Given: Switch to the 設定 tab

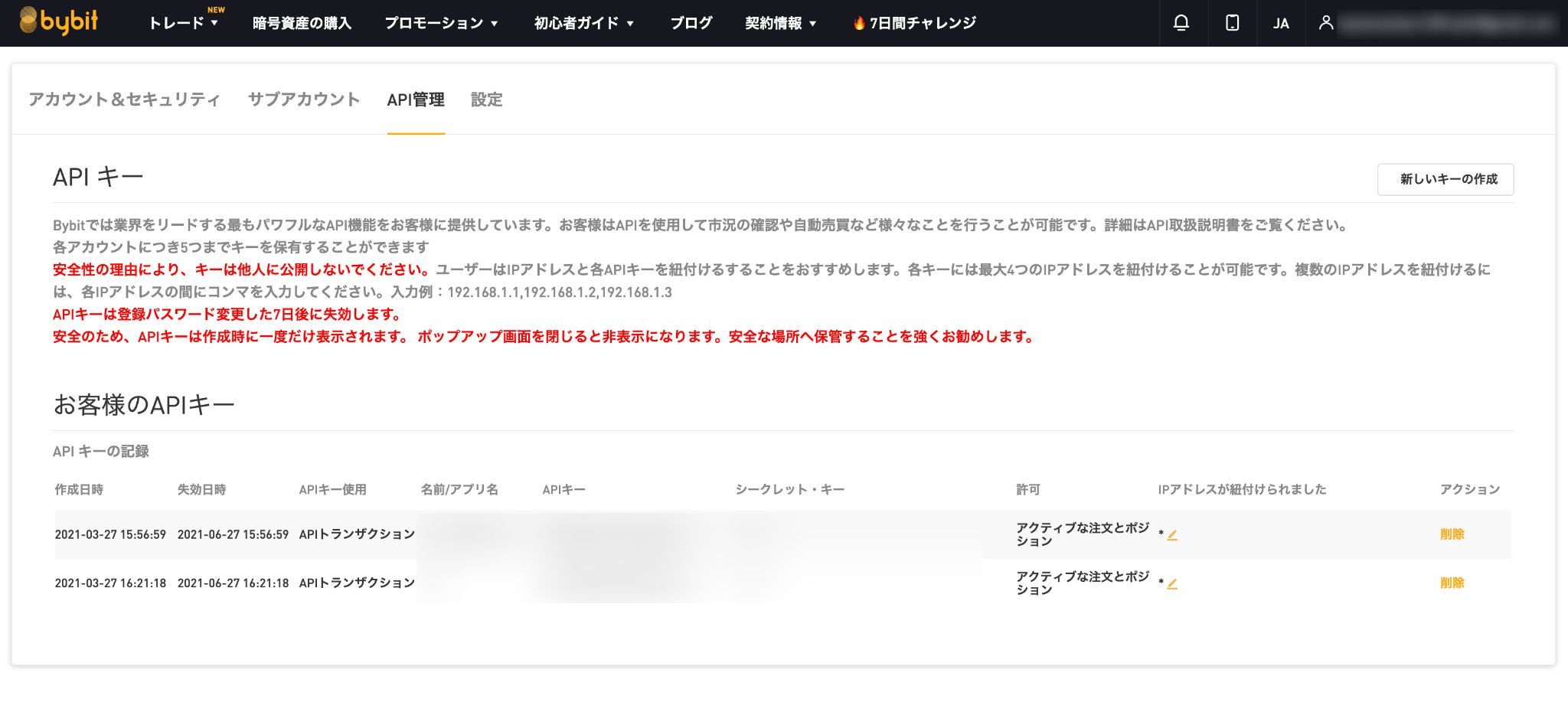Looking at the screenshot, I should tap(487, 100).
